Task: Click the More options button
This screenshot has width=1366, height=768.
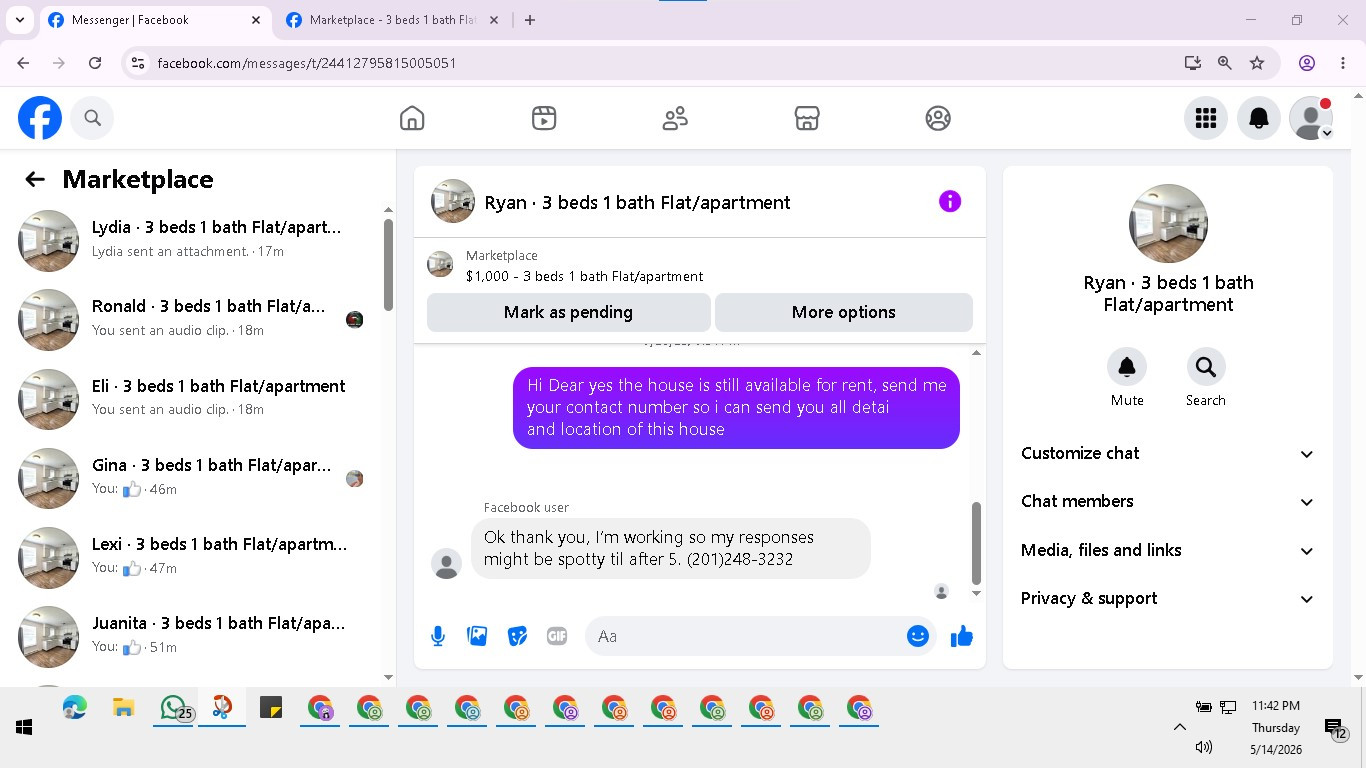Action: pos(844,312)
